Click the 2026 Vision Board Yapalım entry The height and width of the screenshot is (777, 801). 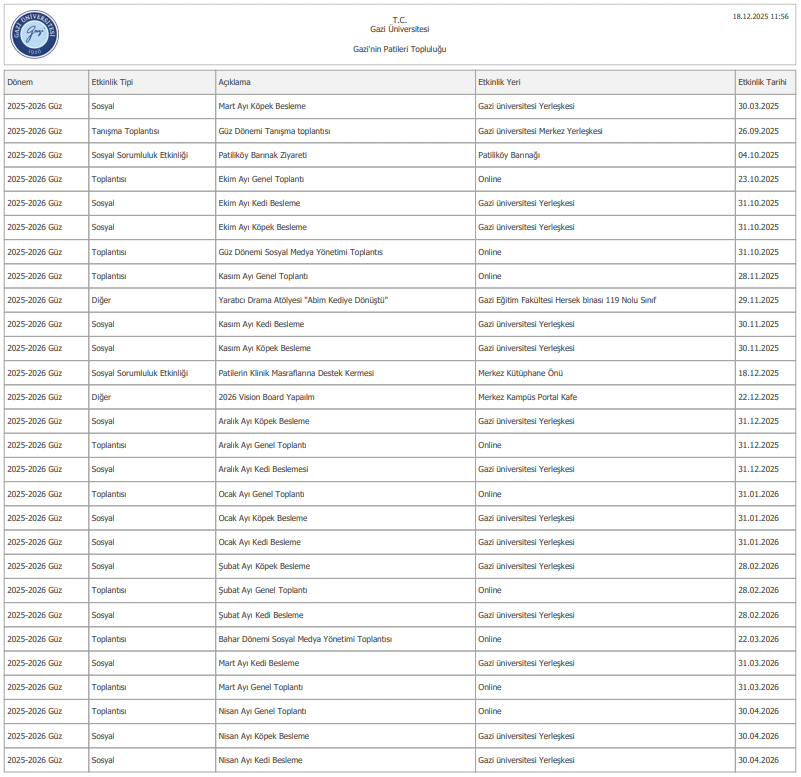[x=259, y=397]
